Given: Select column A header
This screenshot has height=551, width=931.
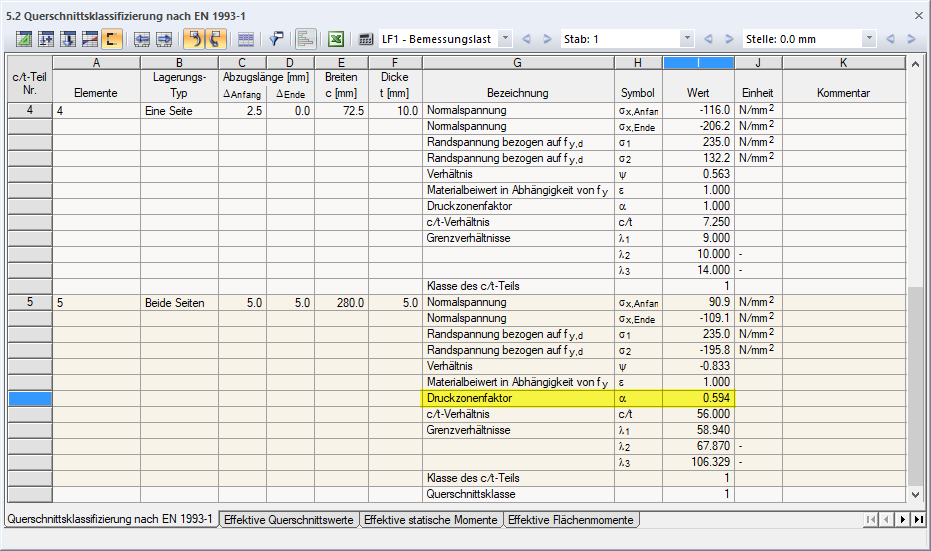Looking at the screenshot, I should tap(96, 62).
